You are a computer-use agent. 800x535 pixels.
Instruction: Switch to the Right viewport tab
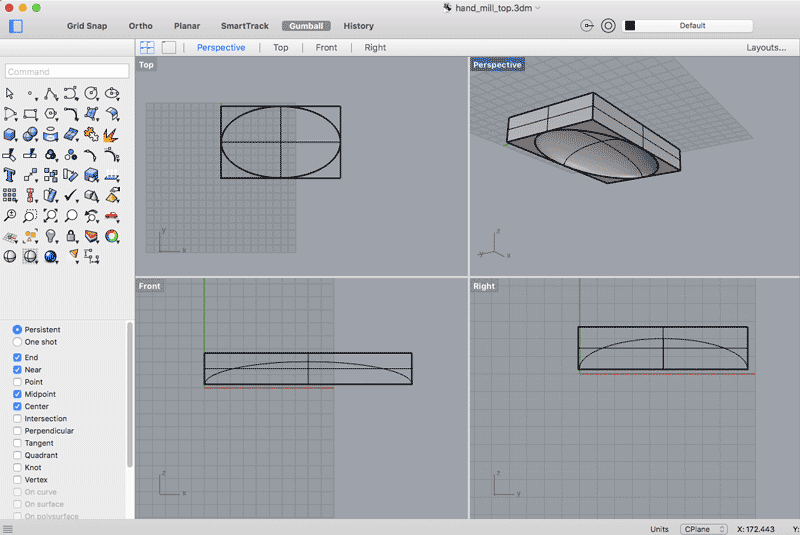[x=375, y=47]
